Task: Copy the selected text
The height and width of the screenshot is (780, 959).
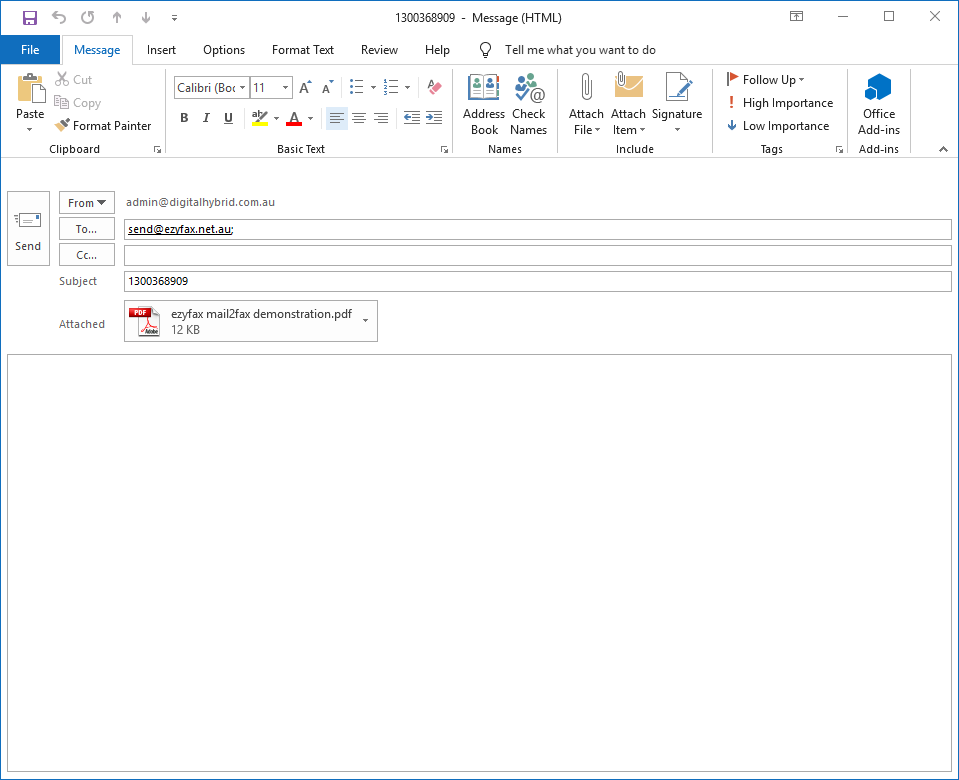Action: [x=78, y=103]
